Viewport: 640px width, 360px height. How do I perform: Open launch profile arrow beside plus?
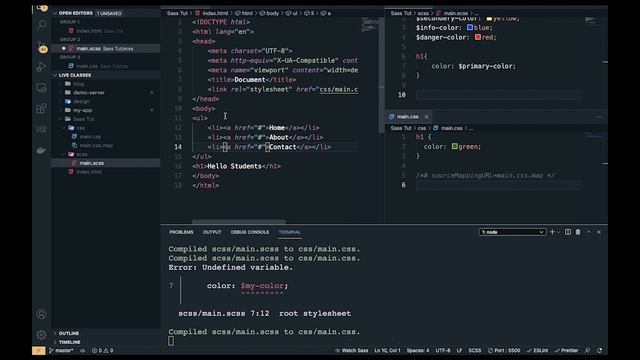tap(558, 232)
